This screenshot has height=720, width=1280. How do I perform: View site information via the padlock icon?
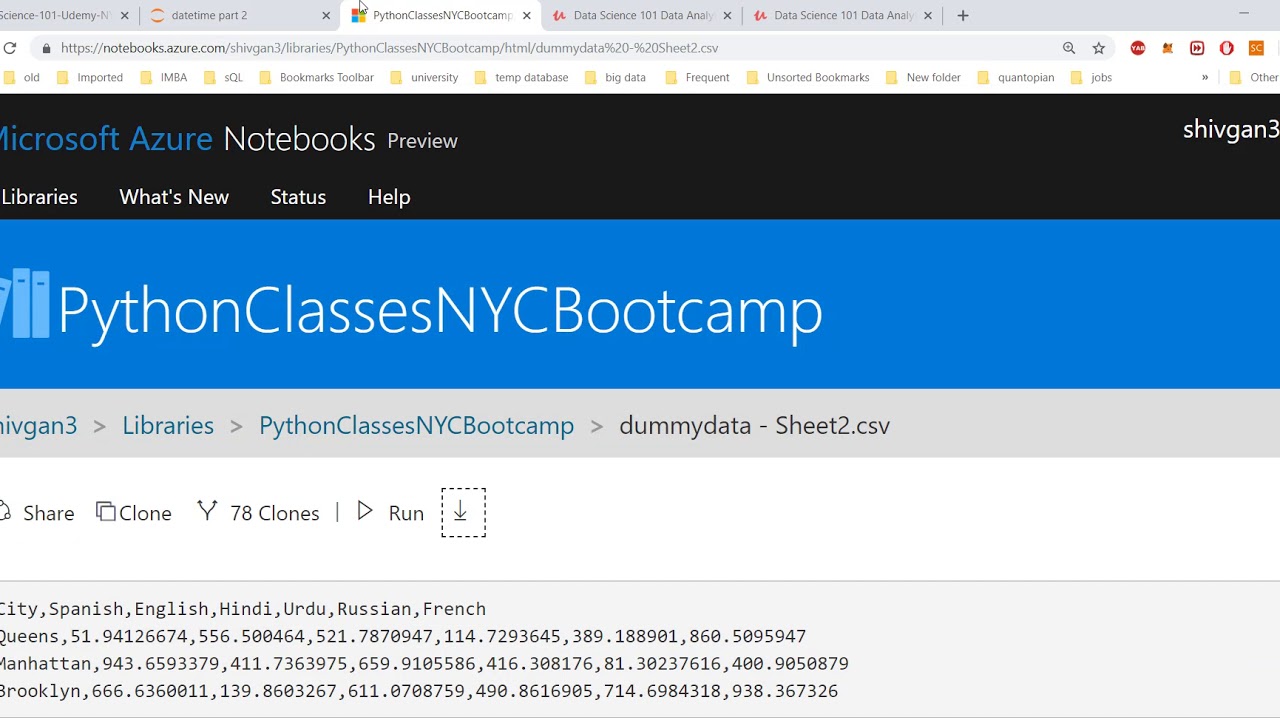coord(46,48)
